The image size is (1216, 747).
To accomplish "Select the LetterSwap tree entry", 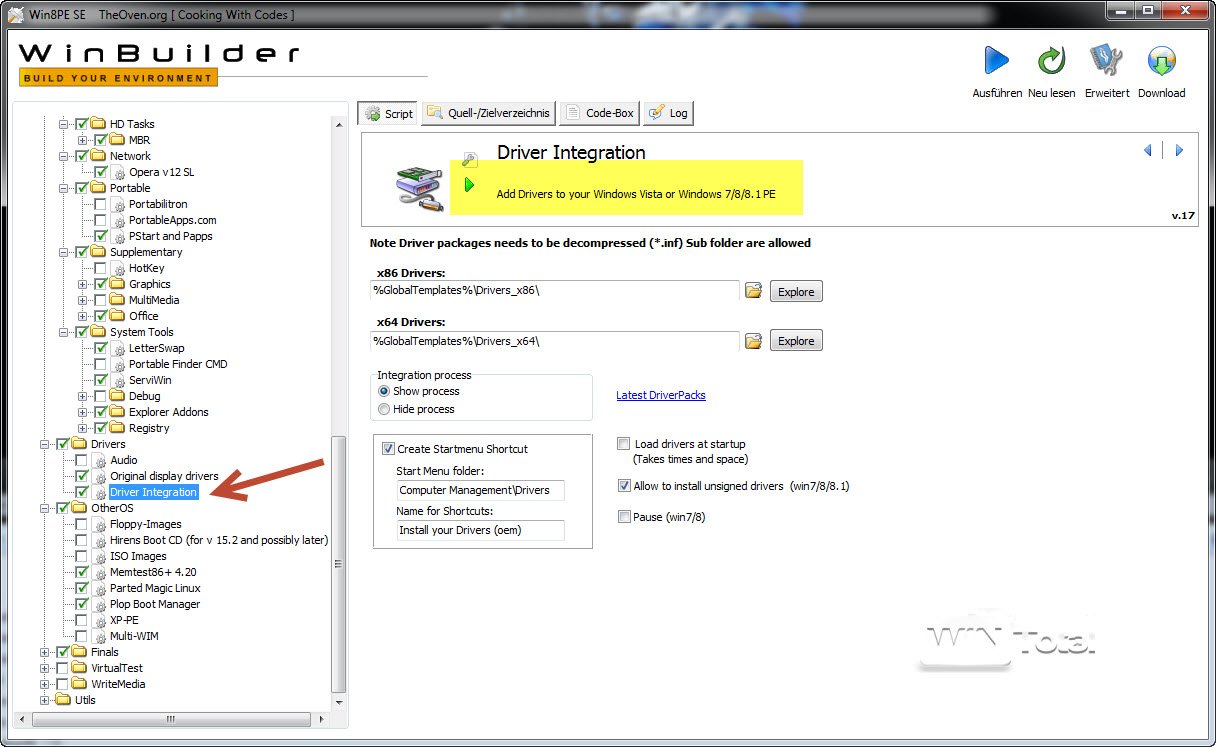I will coord(156,348).
